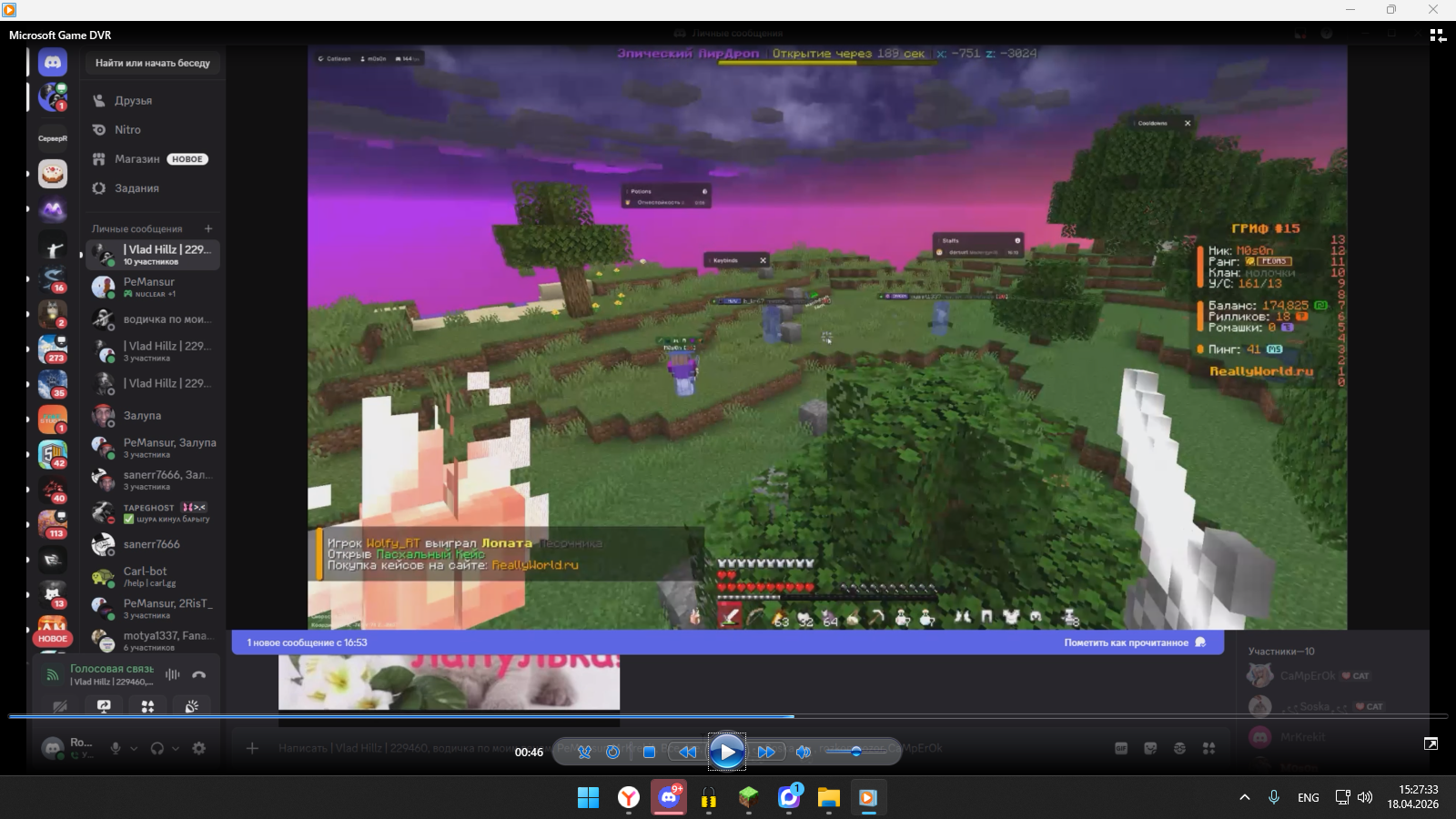Select Магазин in Discord sidebar

pyautogui.click(x=136, y=159)
